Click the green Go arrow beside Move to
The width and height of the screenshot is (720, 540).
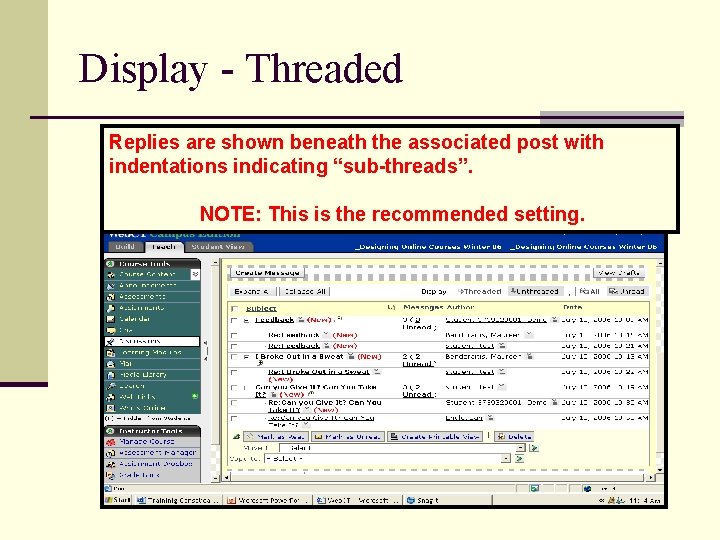(x=534, y=448)
